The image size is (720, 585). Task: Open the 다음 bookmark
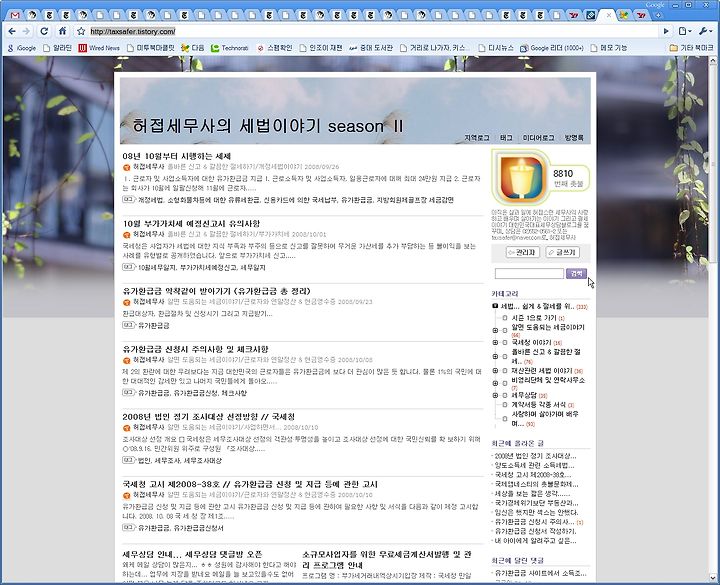[x=193, y=48]
